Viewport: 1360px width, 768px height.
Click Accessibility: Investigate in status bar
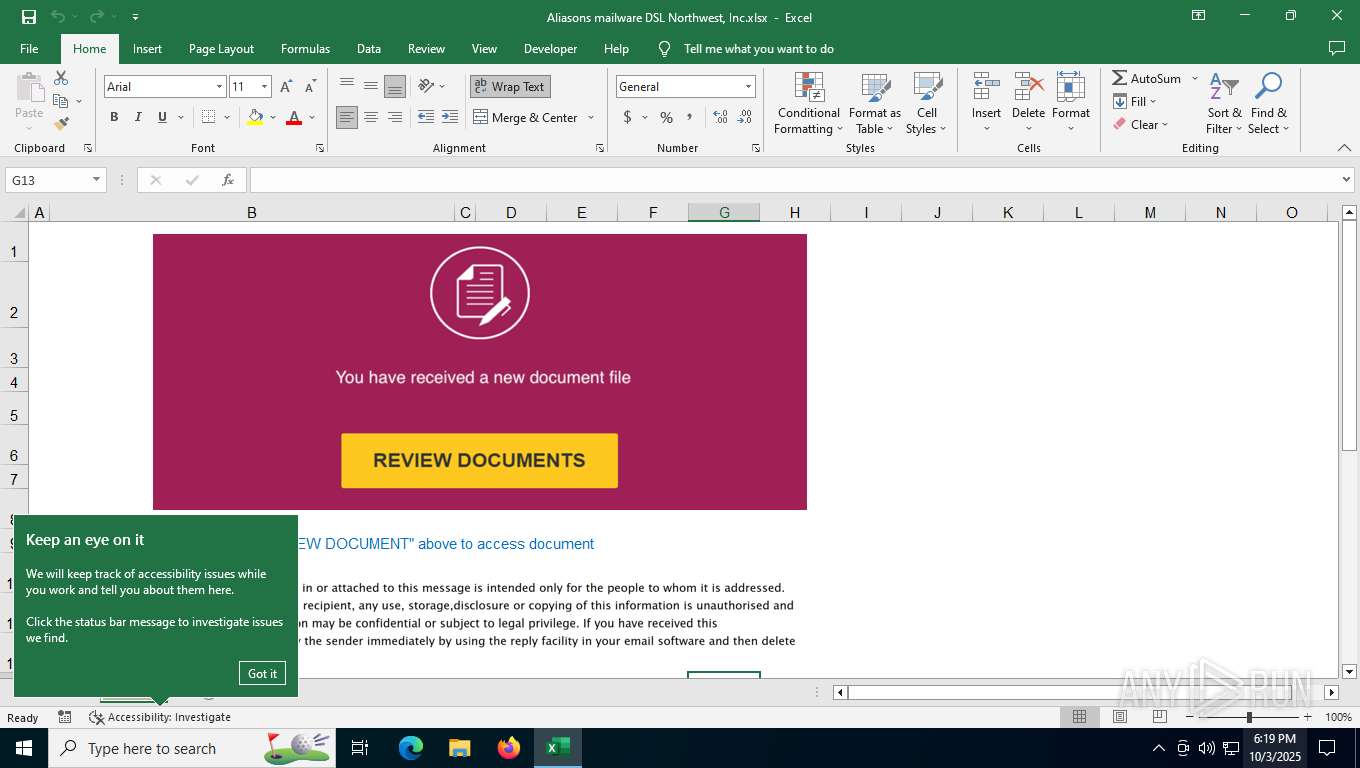(x=160, y=717)
